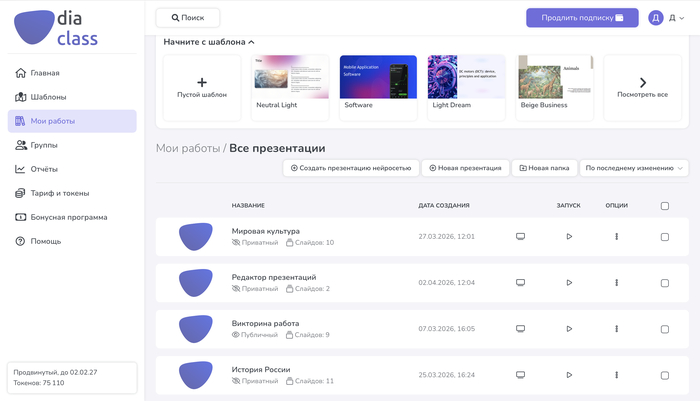Screen dimensions: 700x401
Task: Click История России thumbnail
Action: 196,375
